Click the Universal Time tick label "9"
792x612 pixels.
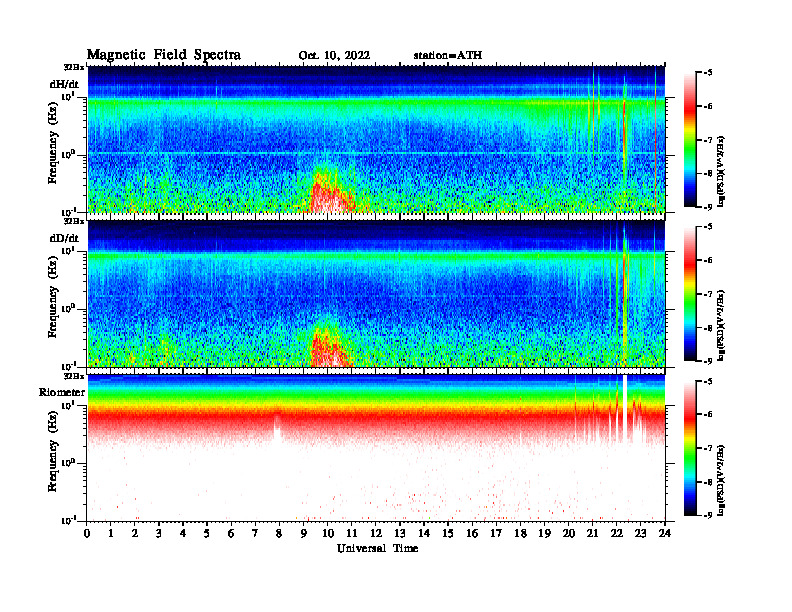(x=303, y=533)
